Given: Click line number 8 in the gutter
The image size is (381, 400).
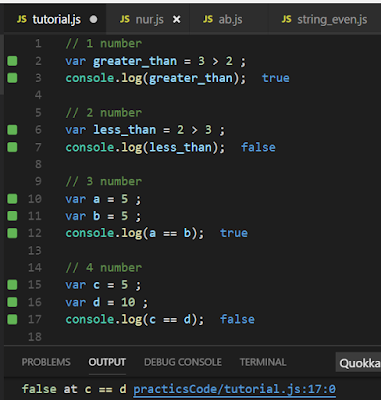Looking at the screenshot, I should [38, 164].
